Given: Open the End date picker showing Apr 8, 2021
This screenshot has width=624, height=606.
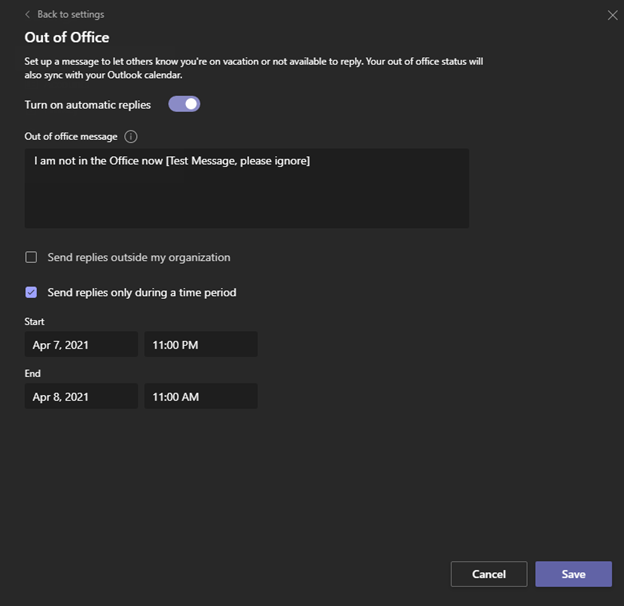Looking at the screenshot, I should point(81,397).
